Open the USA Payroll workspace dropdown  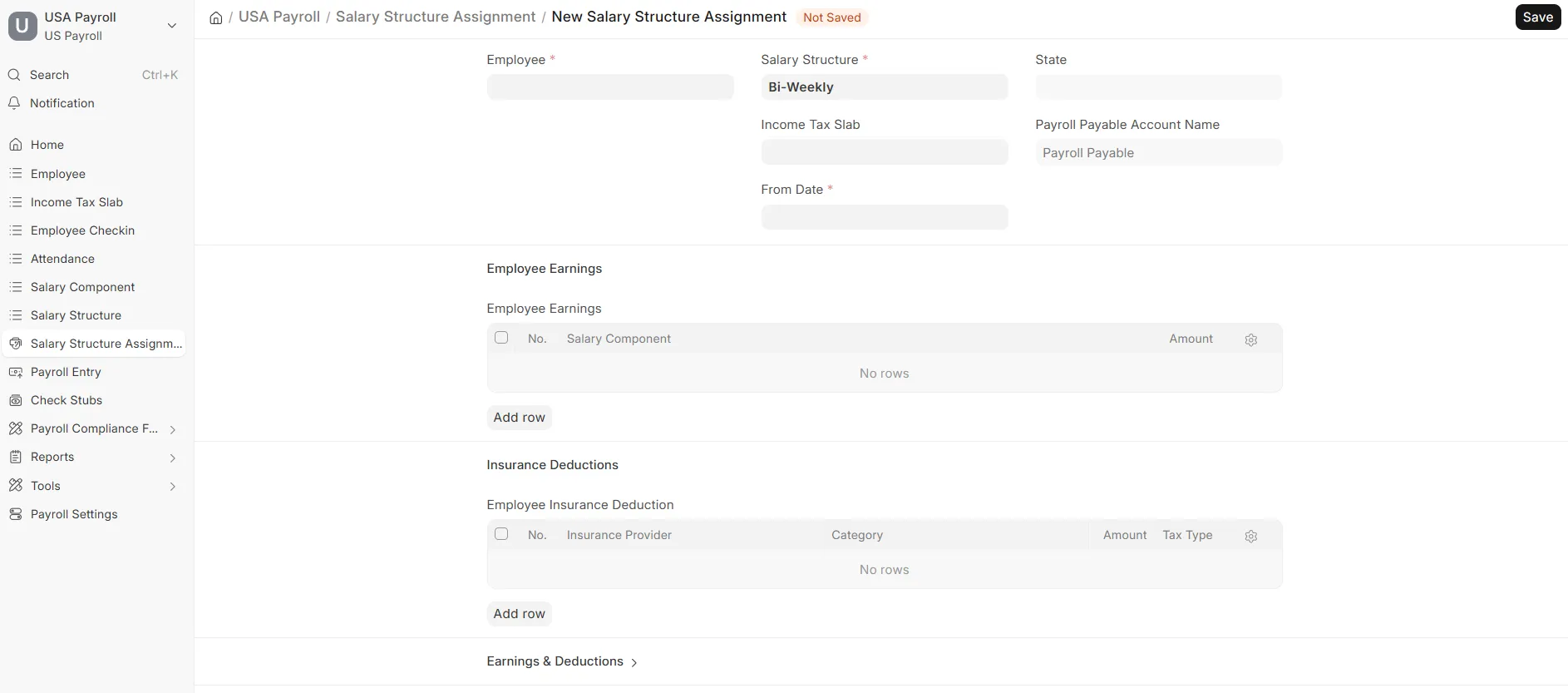[172, 26]
